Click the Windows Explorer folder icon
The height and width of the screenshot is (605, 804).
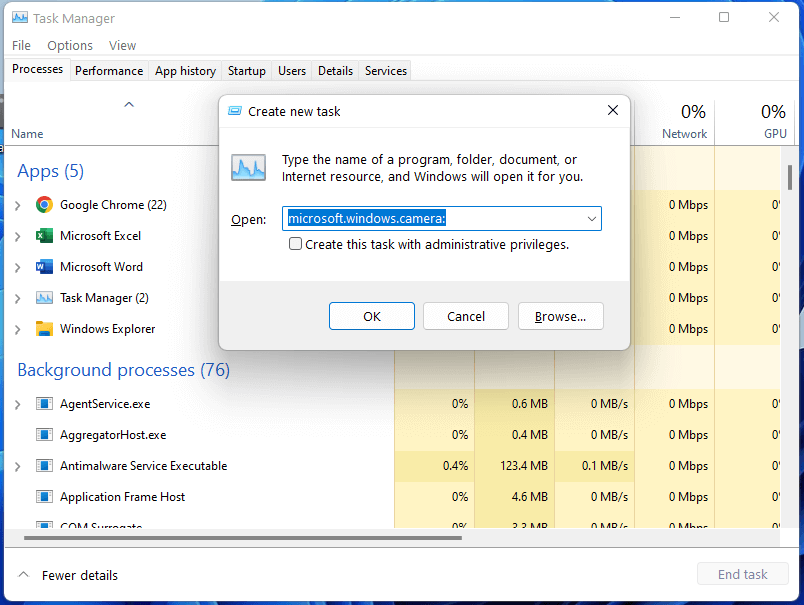tap(44, 329)
